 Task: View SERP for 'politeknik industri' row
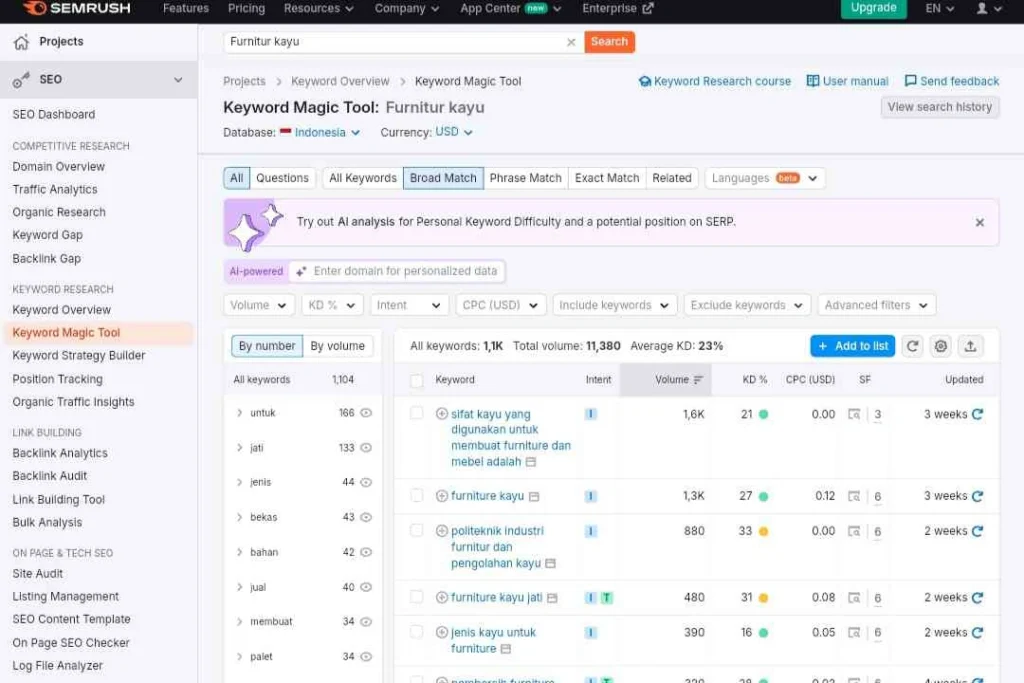[x=854, y=531]
